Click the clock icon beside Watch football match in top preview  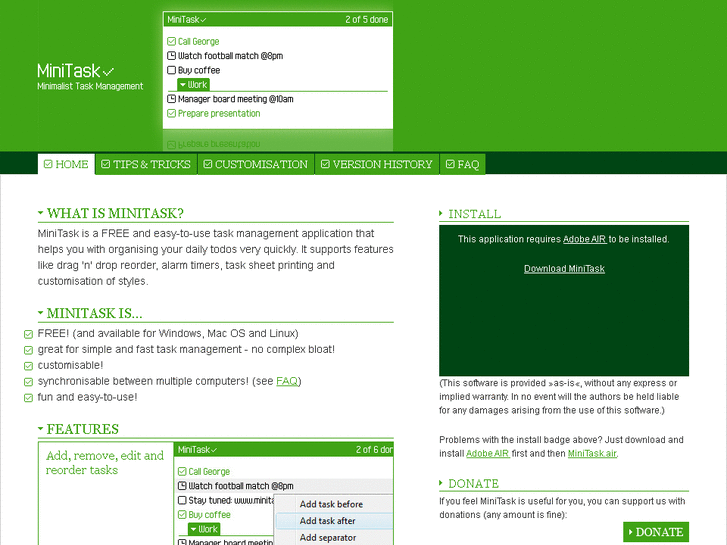[171, 56]
